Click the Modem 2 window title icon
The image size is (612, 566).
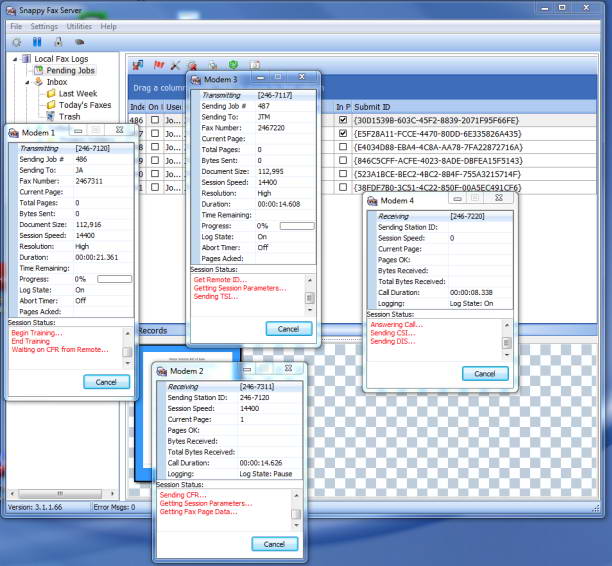point(162,371)
